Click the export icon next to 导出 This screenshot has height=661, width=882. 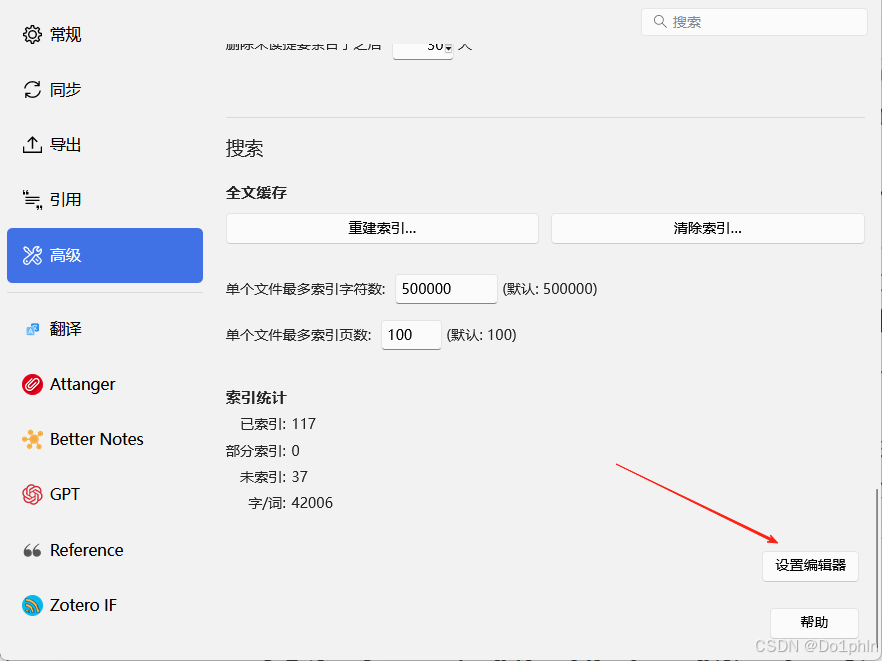click(x=32, y=145)
